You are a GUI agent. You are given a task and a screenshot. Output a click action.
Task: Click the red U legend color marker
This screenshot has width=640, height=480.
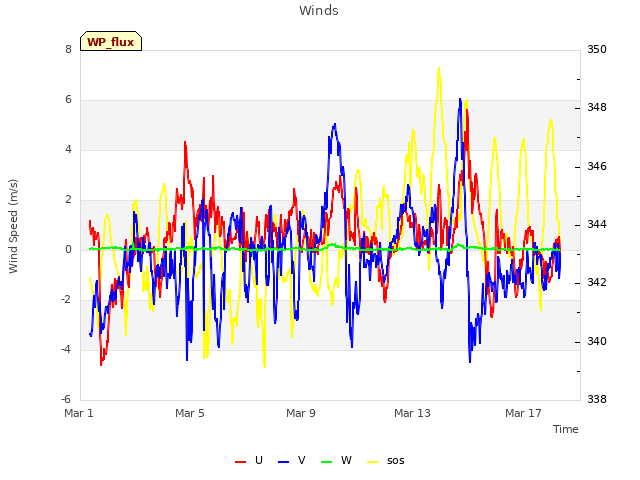point(240,462)
